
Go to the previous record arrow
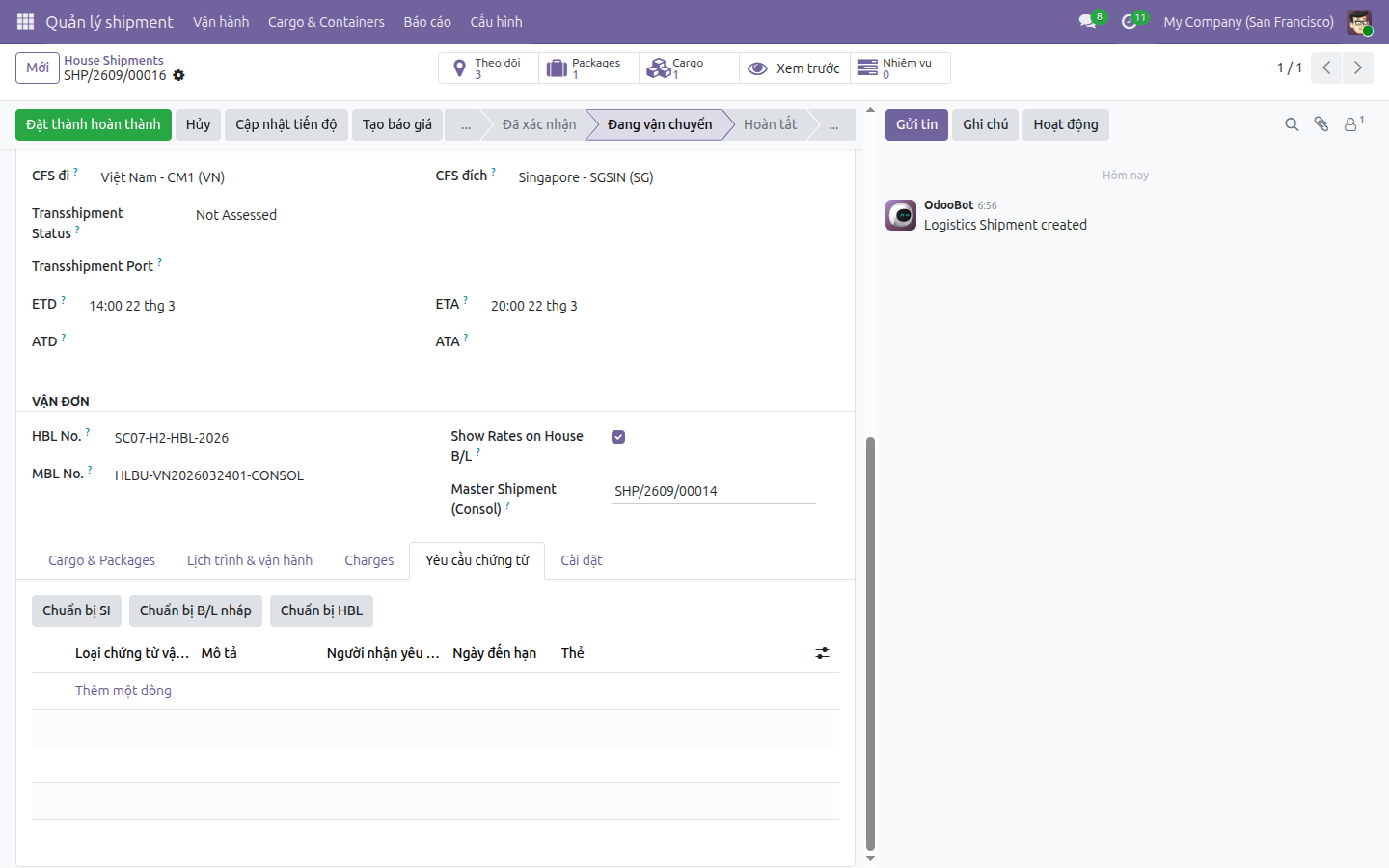tap(1326, 68)
